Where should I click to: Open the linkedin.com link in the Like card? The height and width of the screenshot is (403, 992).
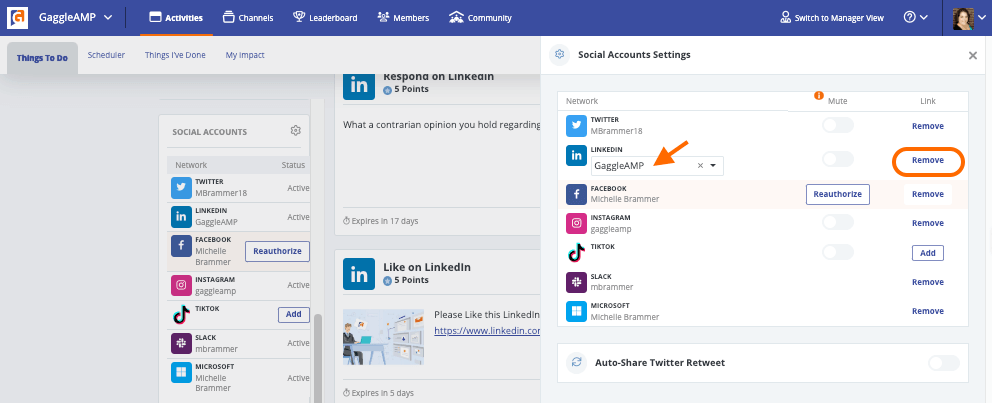(487, 330)
